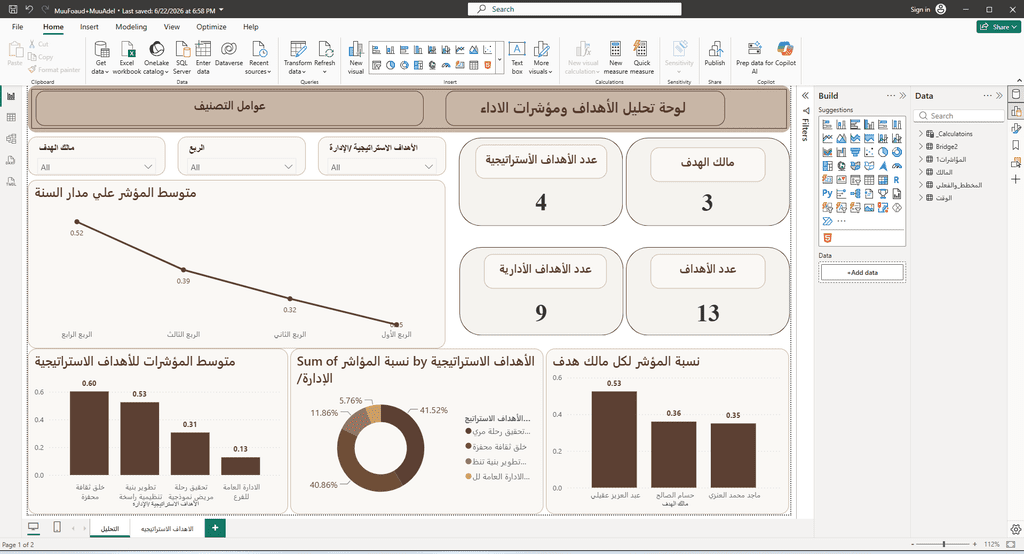This screenshot has height=554, width=1024.
Task: Connect to Dataverse
Action: (229, 54)
